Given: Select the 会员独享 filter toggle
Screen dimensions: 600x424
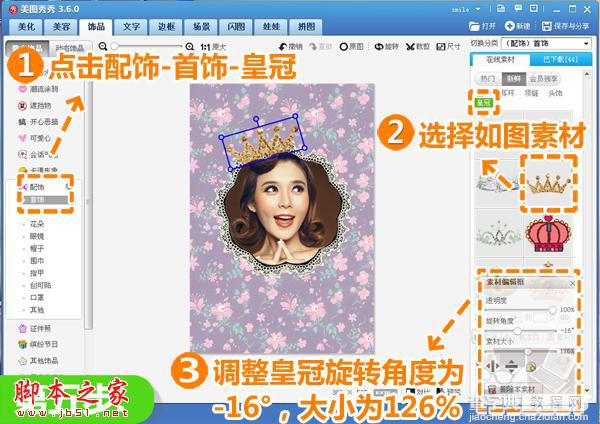Looking at the screenshot, I should pos(543,79).
